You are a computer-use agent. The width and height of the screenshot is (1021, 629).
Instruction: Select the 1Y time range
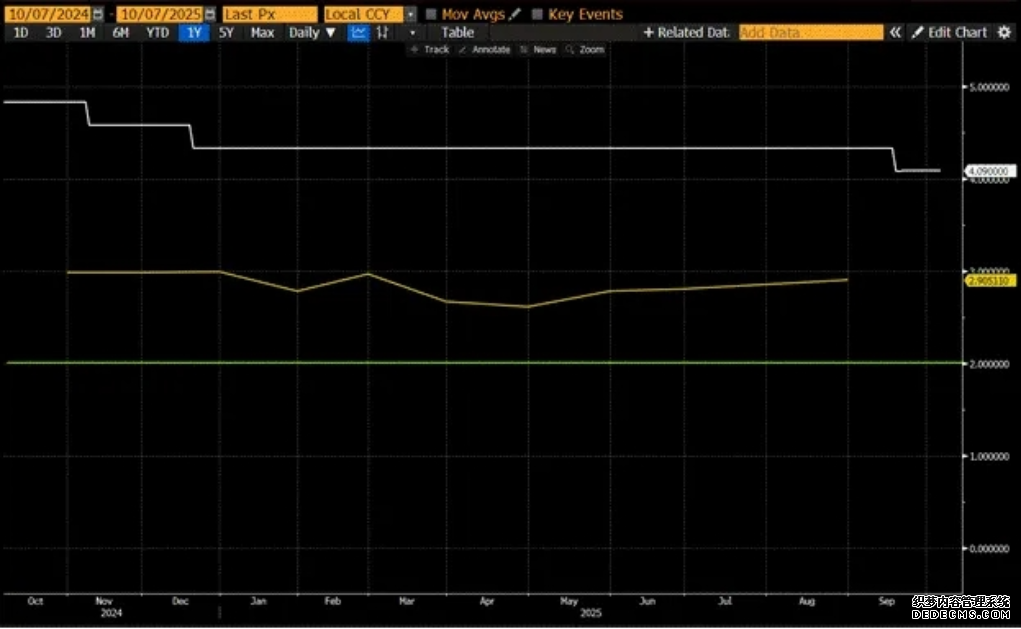point(194,33)
